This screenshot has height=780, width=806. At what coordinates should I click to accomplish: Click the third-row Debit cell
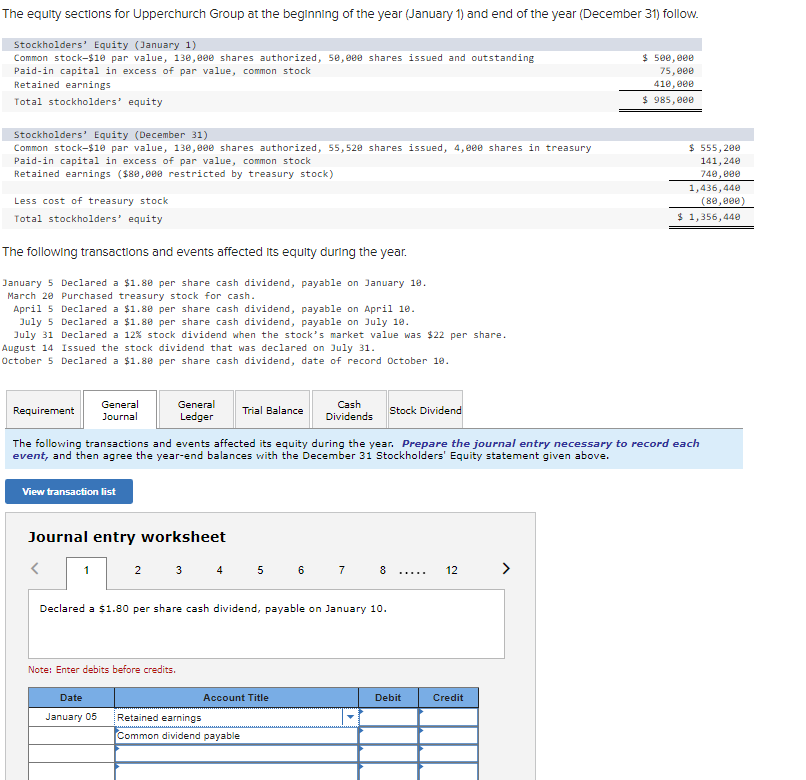[x=388, y=754]
